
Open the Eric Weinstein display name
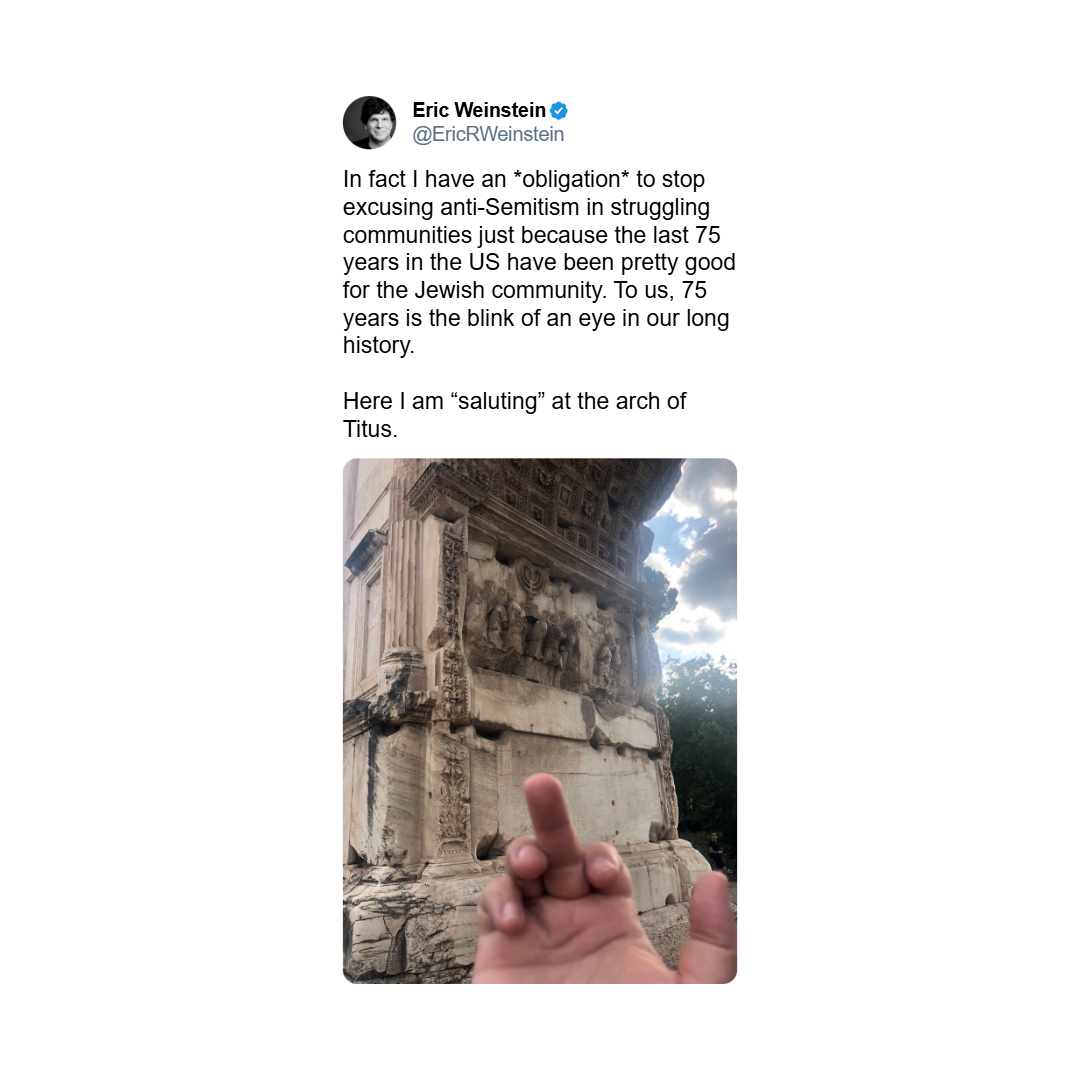click(x=479, y=110)
